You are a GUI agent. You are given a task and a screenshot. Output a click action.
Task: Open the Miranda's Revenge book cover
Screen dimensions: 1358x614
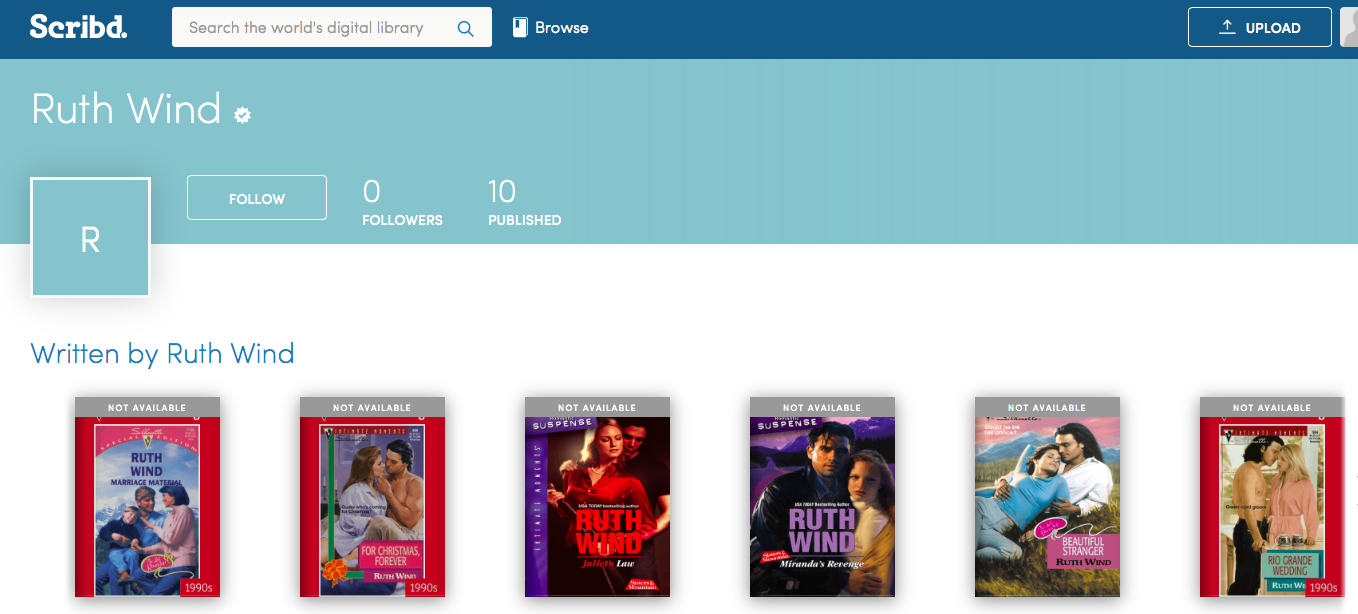822,497
